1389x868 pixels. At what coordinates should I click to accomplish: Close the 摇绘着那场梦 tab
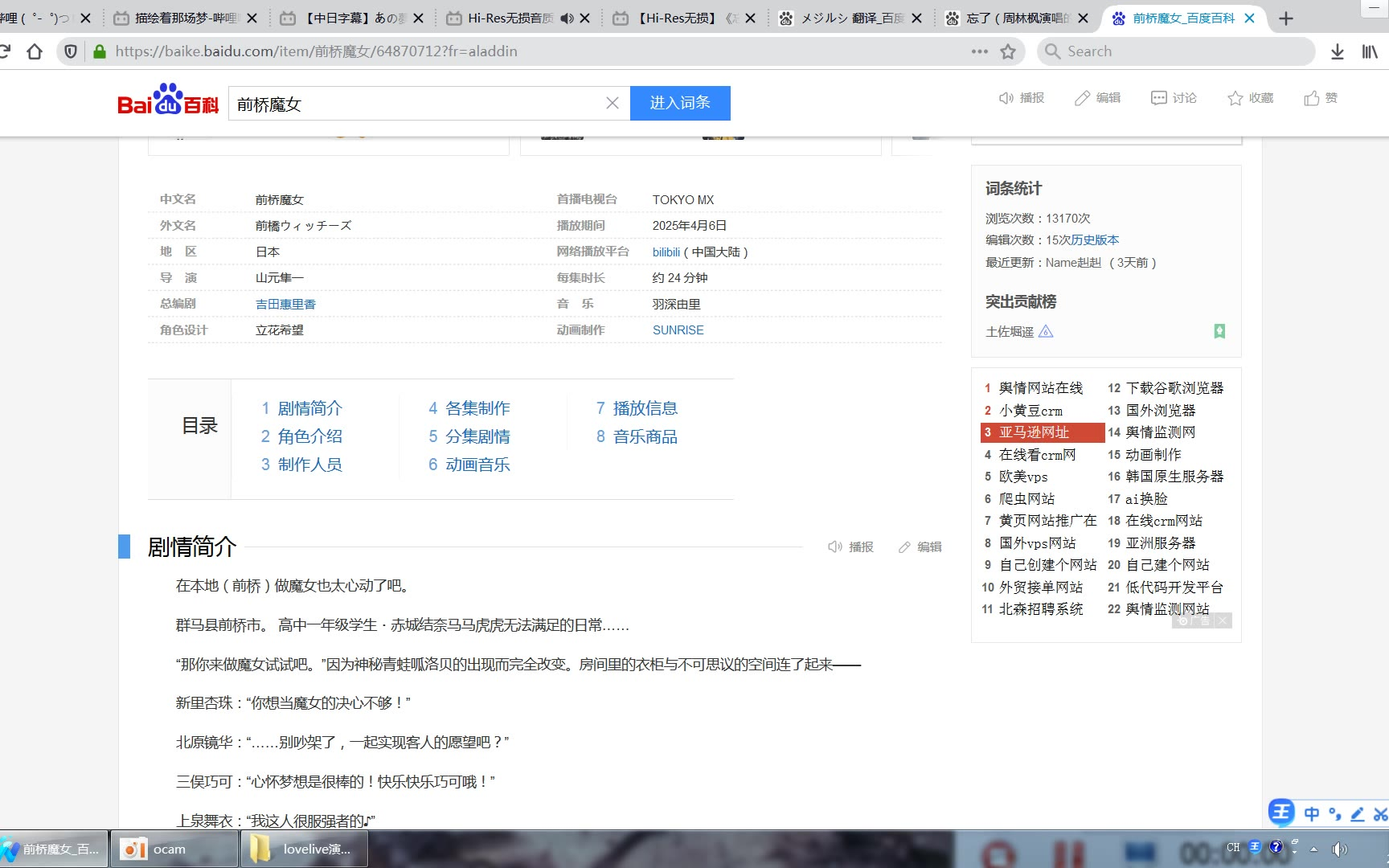point(252,18)
